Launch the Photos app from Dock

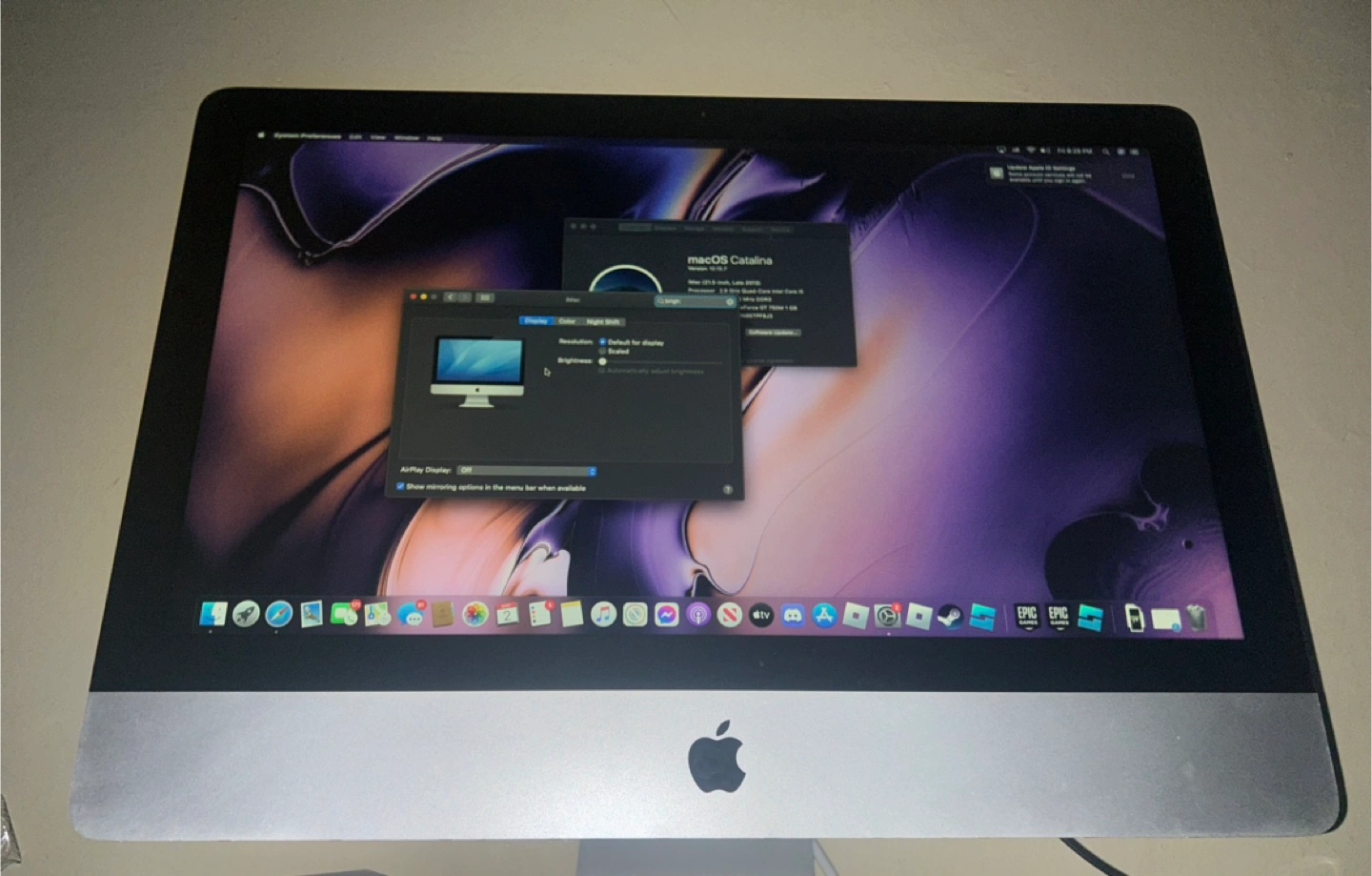[x=474, y=615]
